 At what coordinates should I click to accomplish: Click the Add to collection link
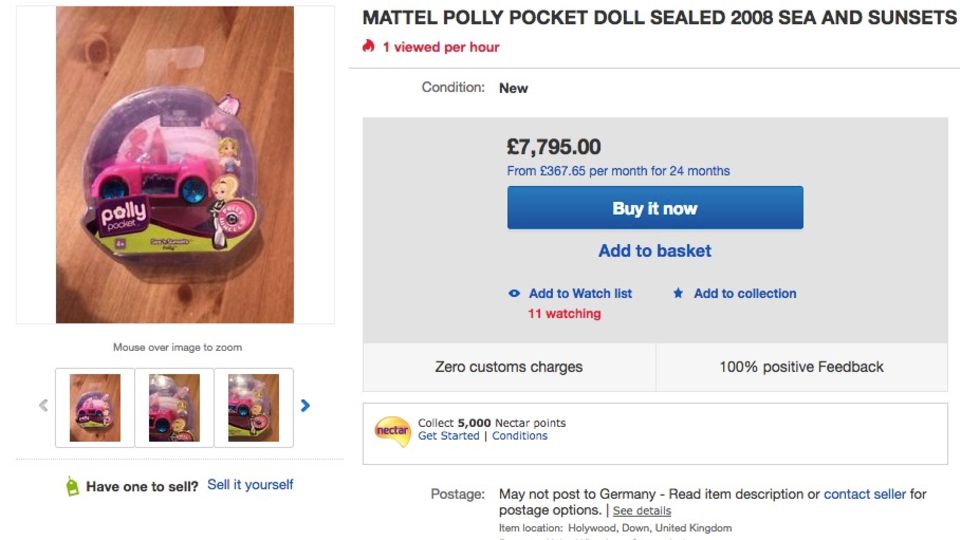pos(745,294)
